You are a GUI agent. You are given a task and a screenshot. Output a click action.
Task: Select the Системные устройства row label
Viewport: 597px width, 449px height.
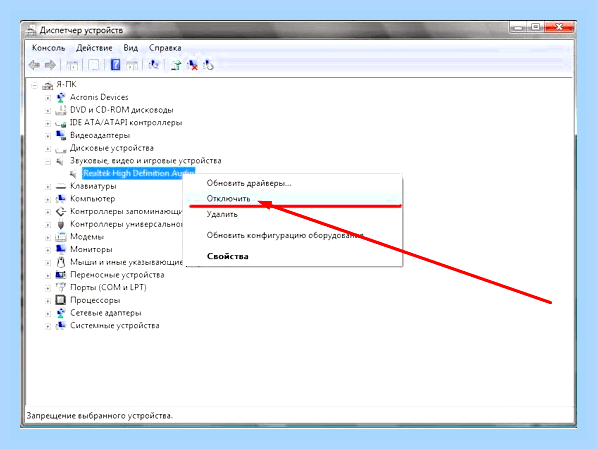point(115,326)
